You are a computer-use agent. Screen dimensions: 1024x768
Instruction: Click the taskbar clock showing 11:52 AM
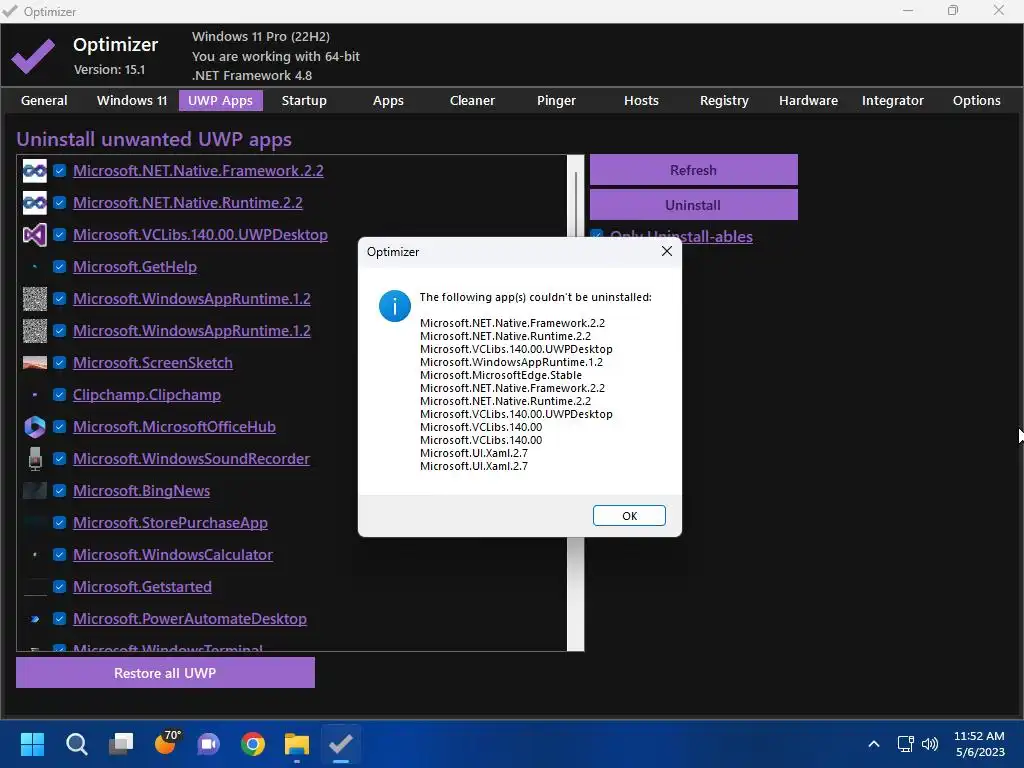pos(979,744)
